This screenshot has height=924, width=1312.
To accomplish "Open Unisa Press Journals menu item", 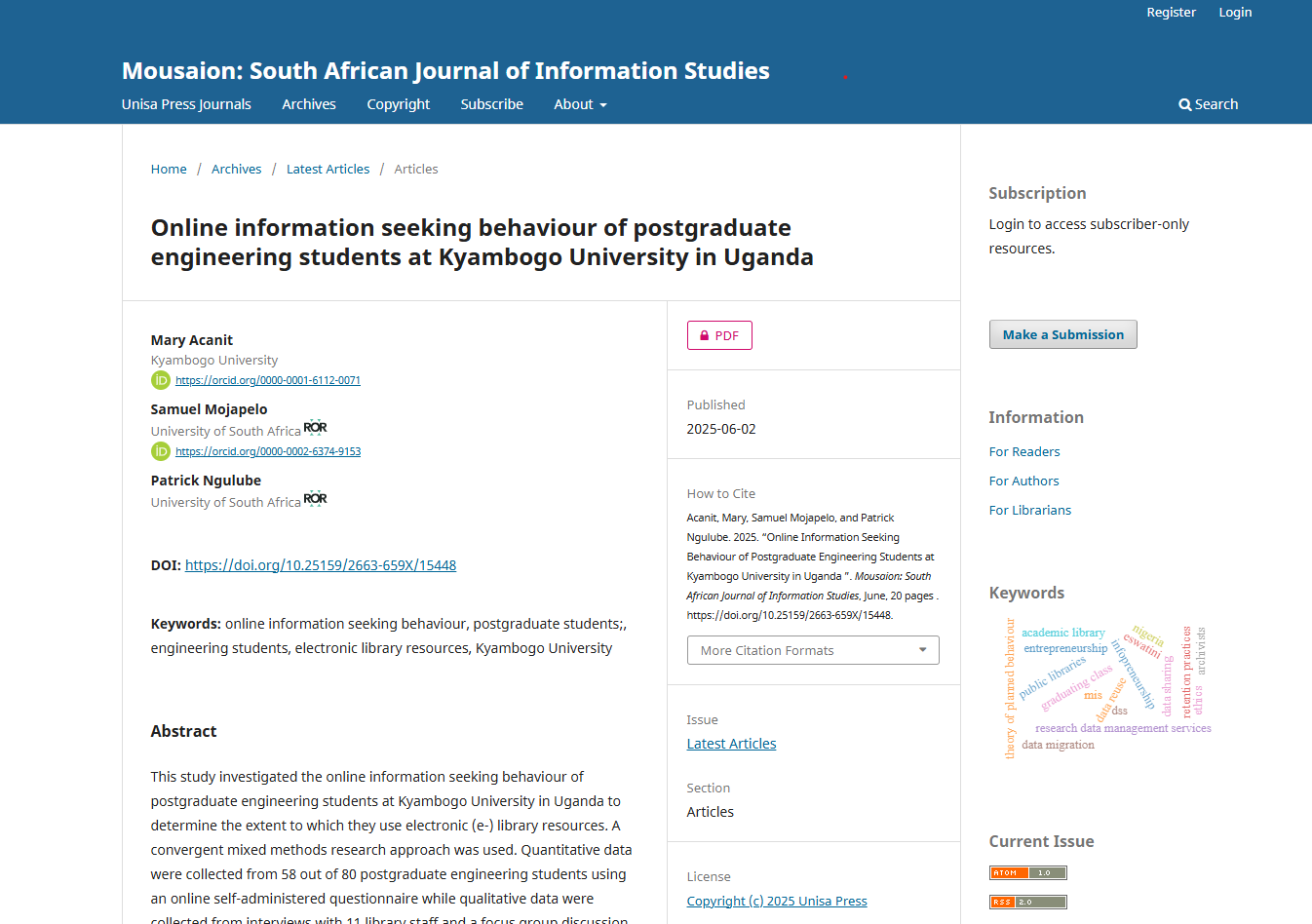I will point(186,104).
